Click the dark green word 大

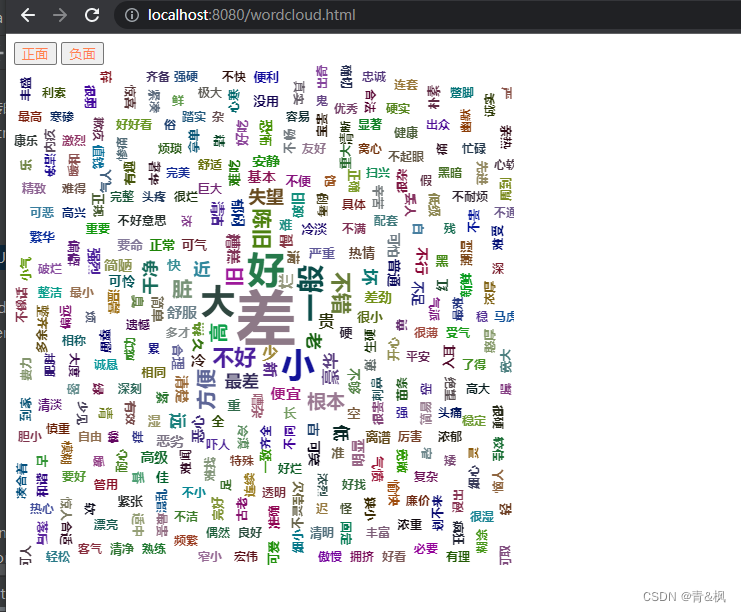pyautogui.click(x=218, y=301)
